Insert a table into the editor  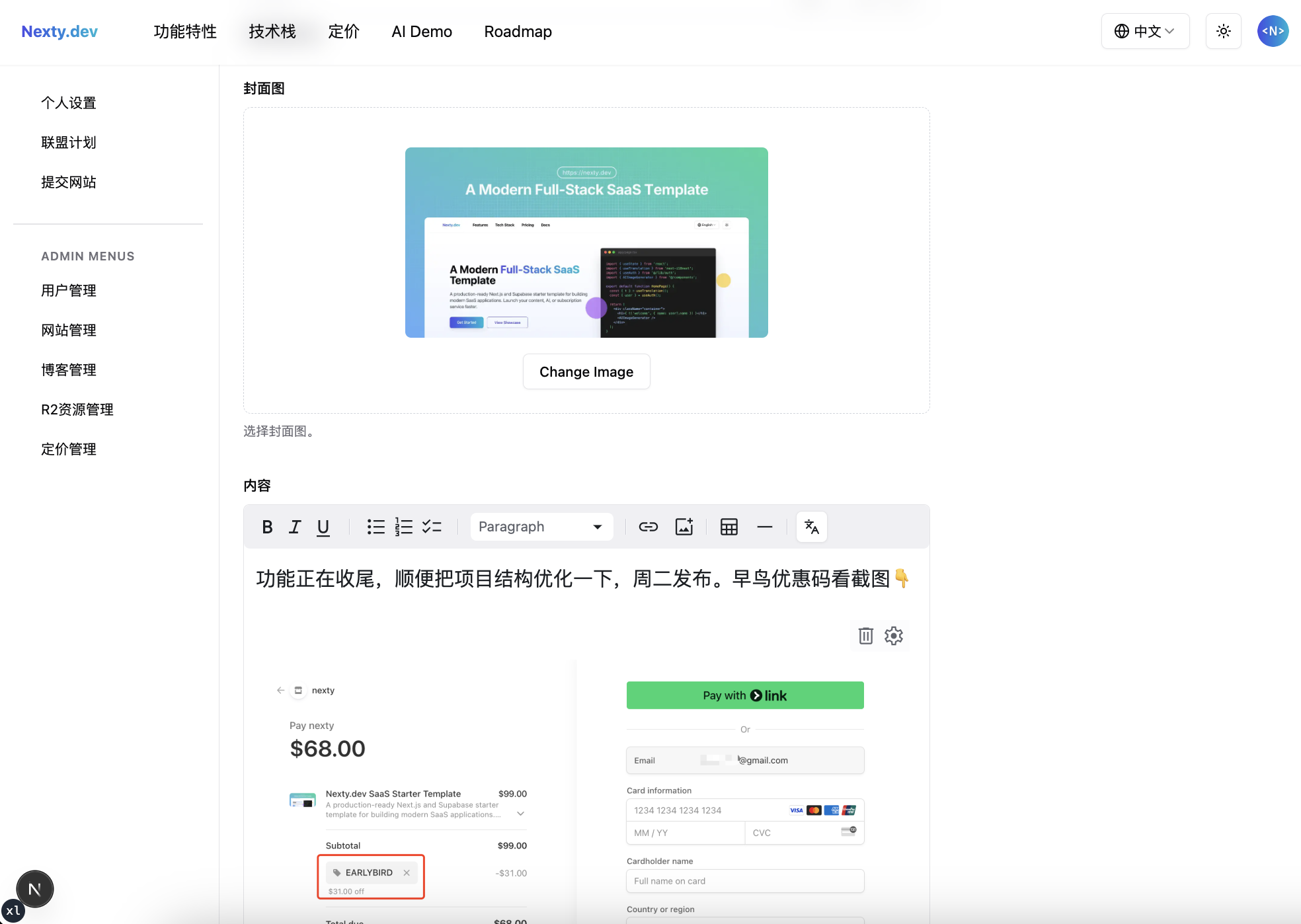729,527
